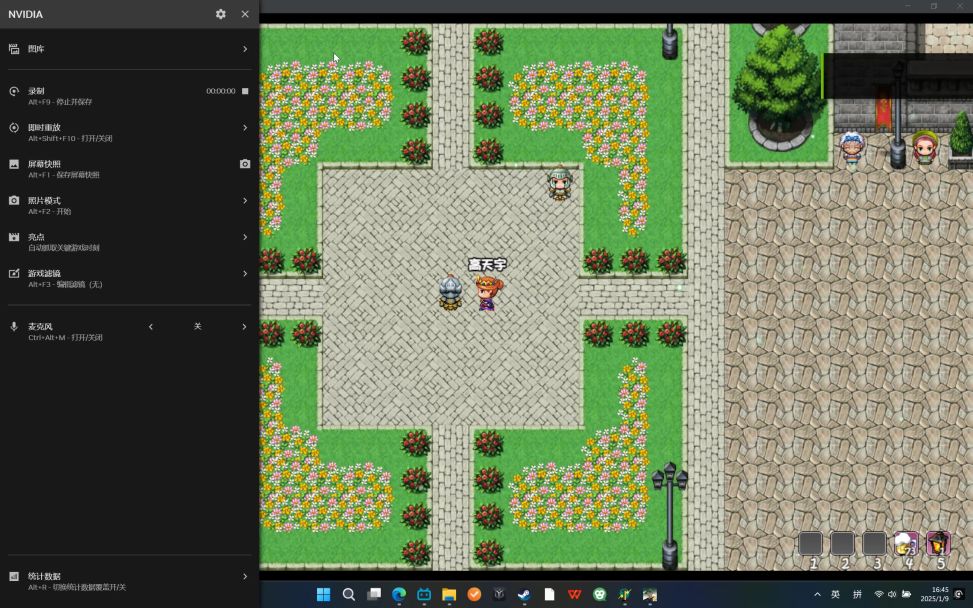Screen dimensions: 973x608
Task: Close the NVIDIA overlay panel
Action: click(x=245, y=14)
